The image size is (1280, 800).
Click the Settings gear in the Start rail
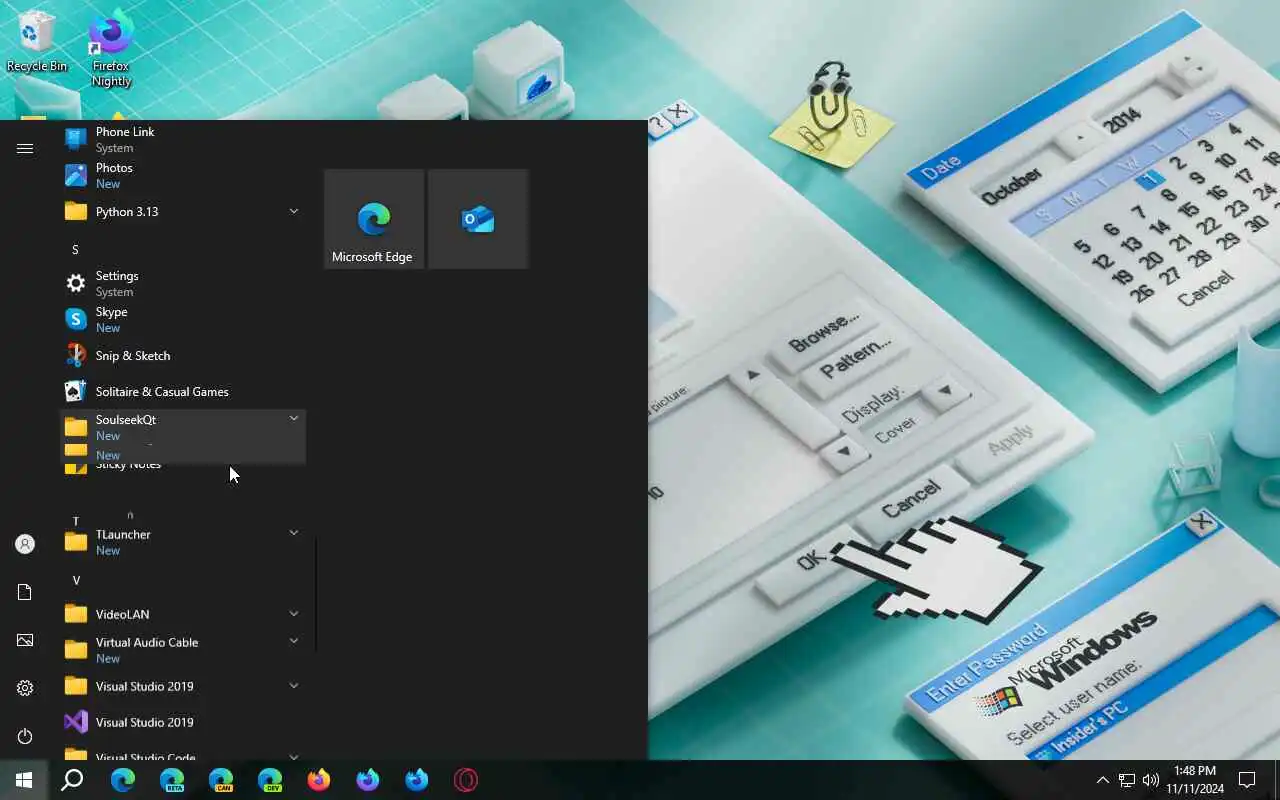(25, 688)
